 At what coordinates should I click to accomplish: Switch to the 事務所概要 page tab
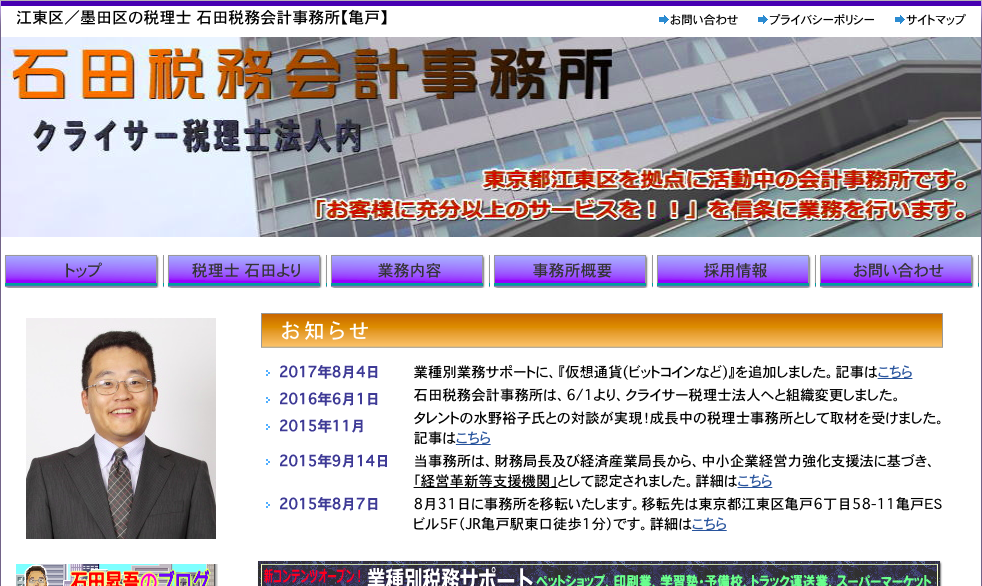pos(570,270)
